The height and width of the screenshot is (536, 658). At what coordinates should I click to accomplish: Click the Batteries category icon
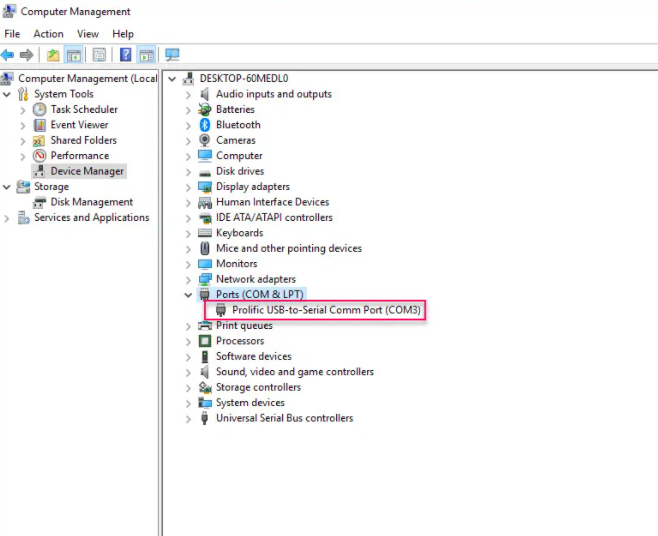coord(205,110)
